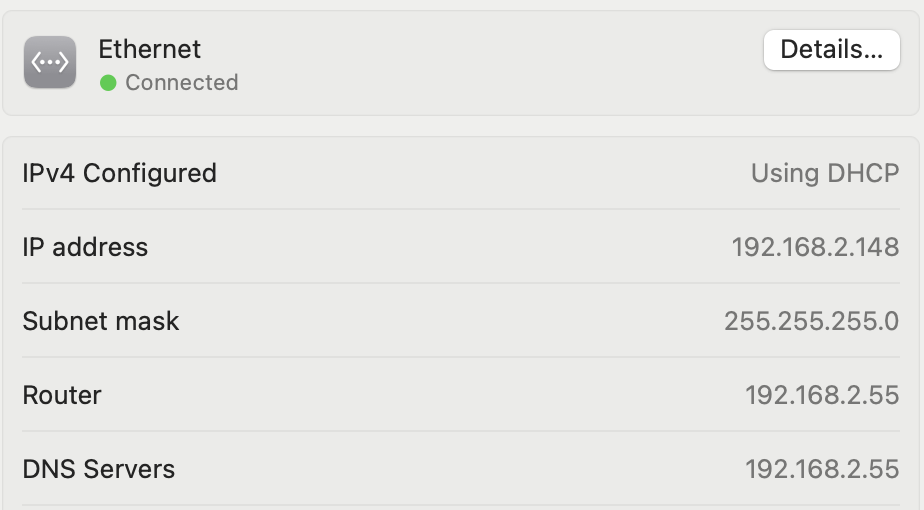Click the green connection status dot

click(x=108, y=83)
